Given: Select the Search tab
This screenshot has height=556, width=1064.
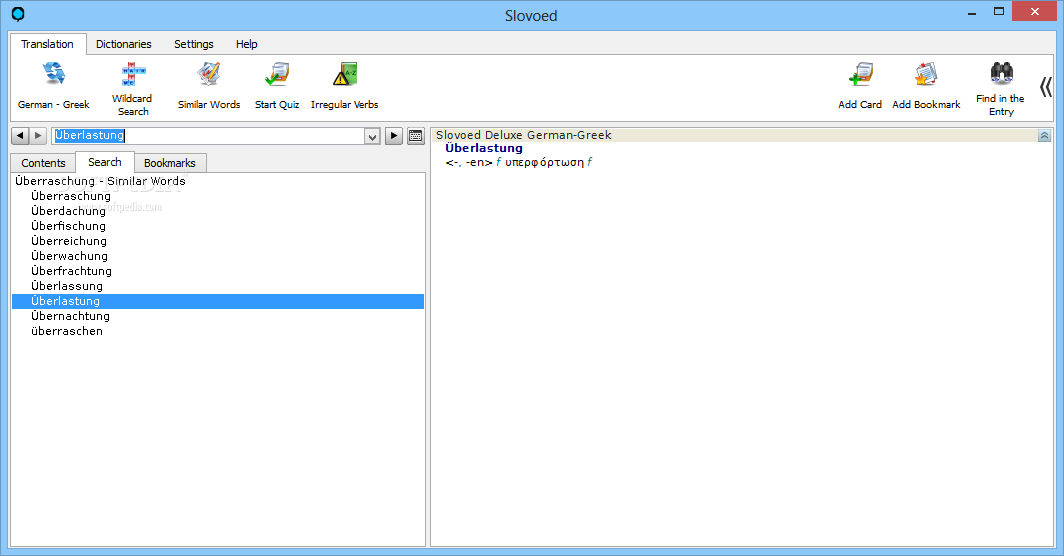Looking at the screenshot, I should point(104,162).
